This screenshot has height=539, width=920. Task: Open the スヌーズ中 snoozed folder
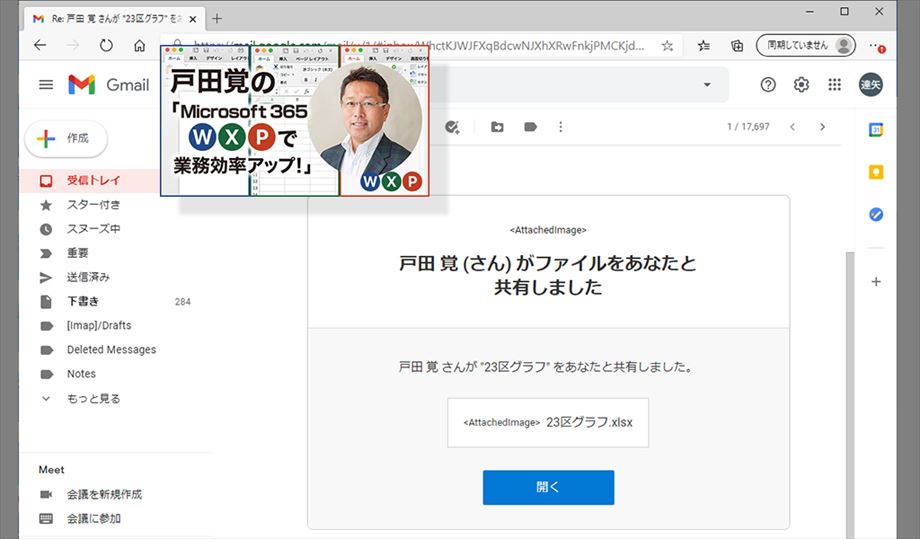click(93, 229)
